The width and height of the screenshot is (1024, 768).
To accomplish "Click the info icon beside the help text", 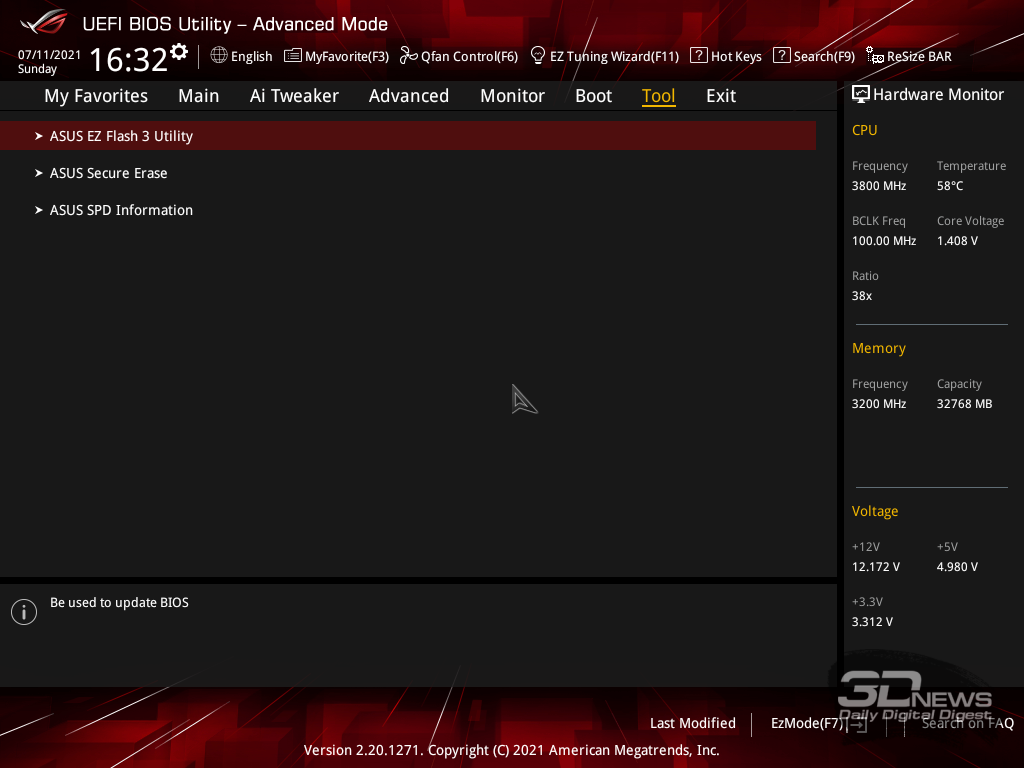I will point(24,612).
